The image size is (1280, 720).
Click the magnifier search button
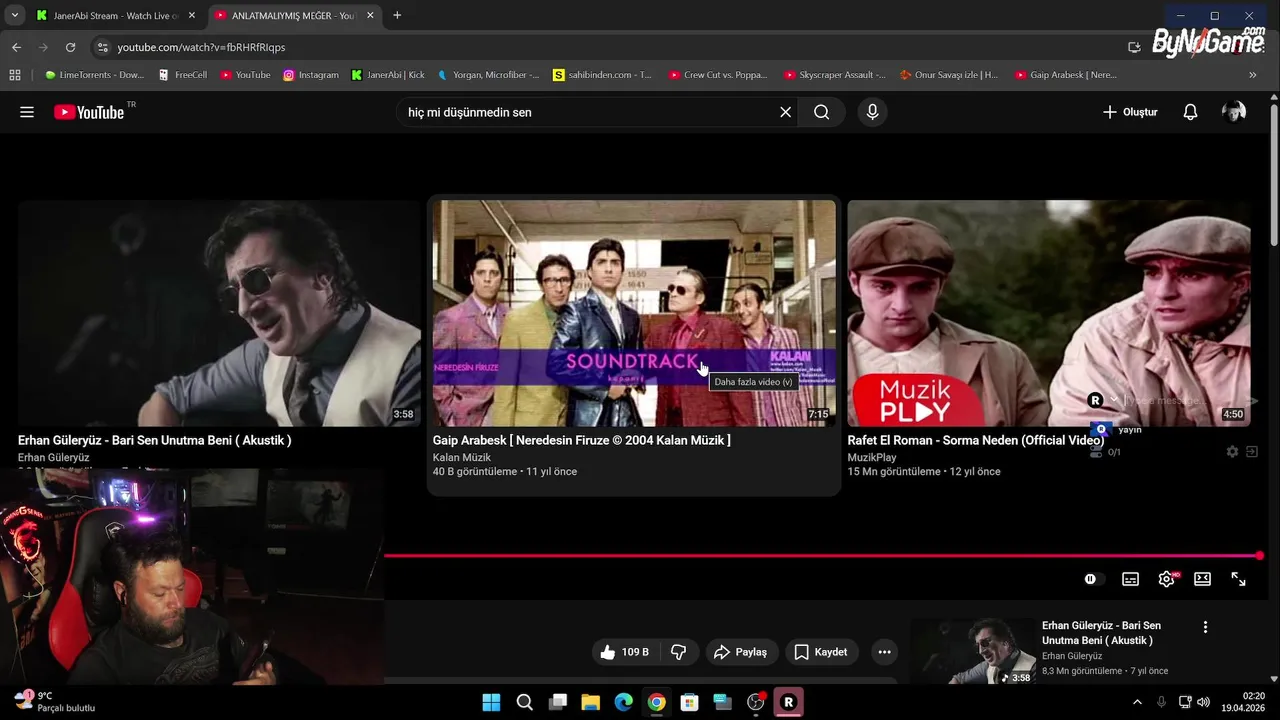coord(822,112)
